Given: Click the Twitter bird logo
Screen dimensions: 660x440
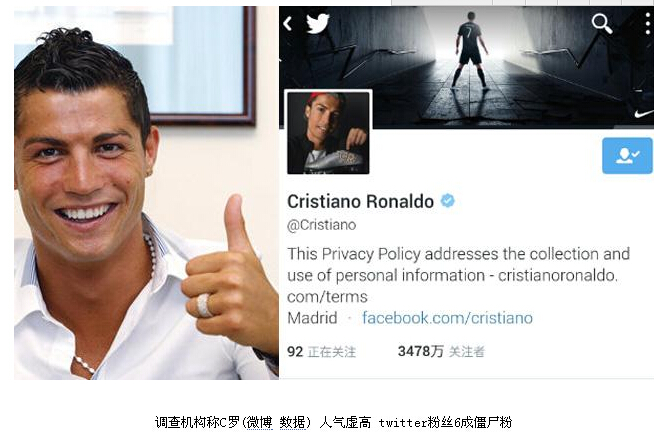Looking at the screenshot, I should [x=317, y=23].
